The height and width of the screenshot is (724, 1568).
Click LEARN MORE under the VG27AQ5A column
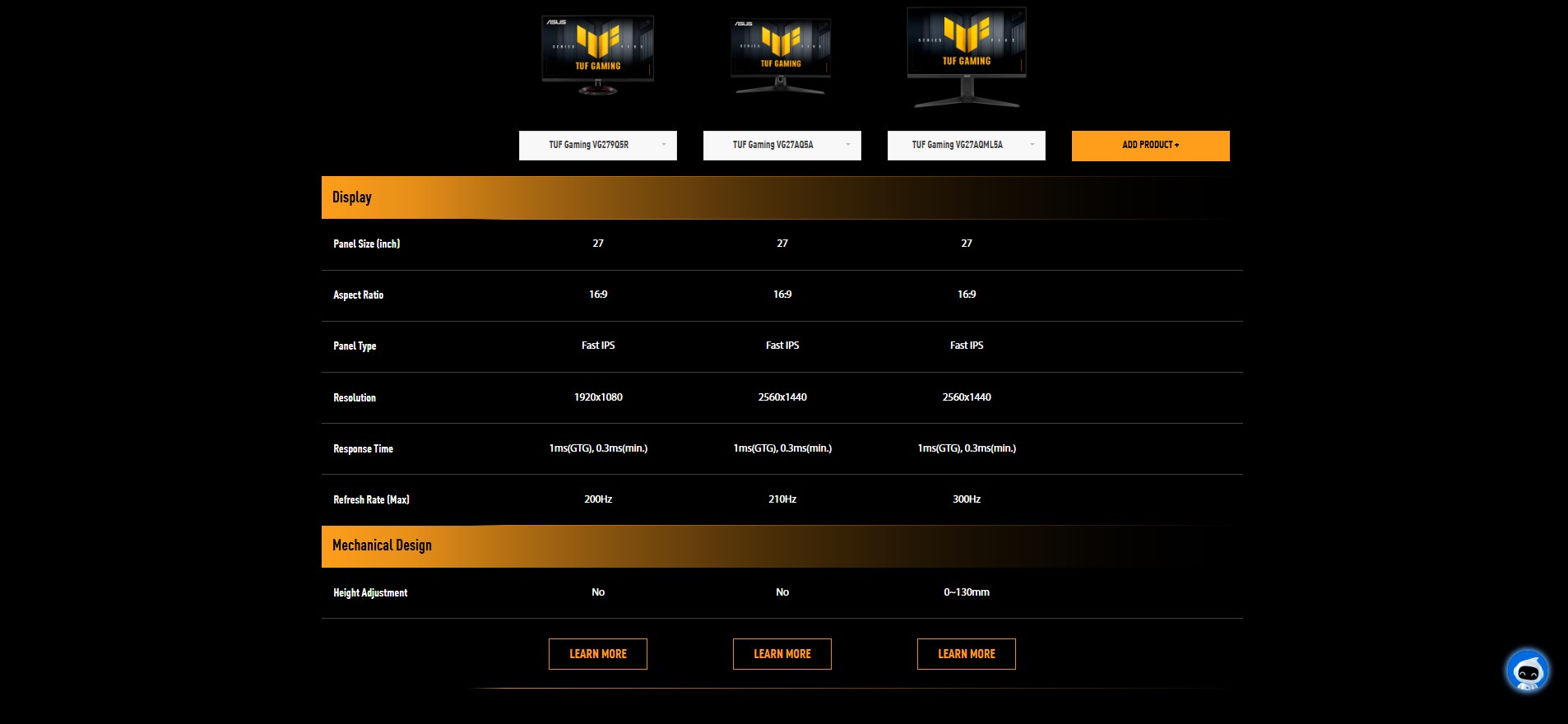coord(782,654)
